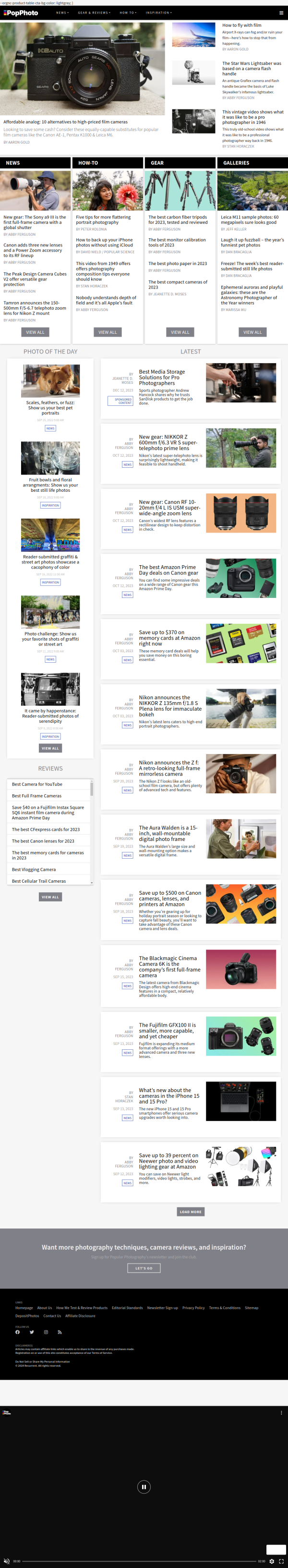Open the 1946 vintage video article thumbnail

[193, 121]
